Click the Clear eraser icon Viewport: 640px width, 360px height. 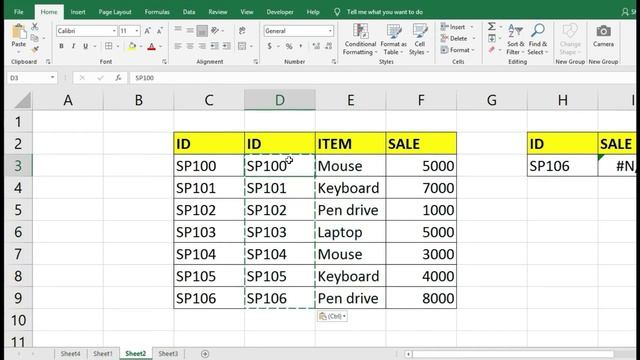(492, 50)
